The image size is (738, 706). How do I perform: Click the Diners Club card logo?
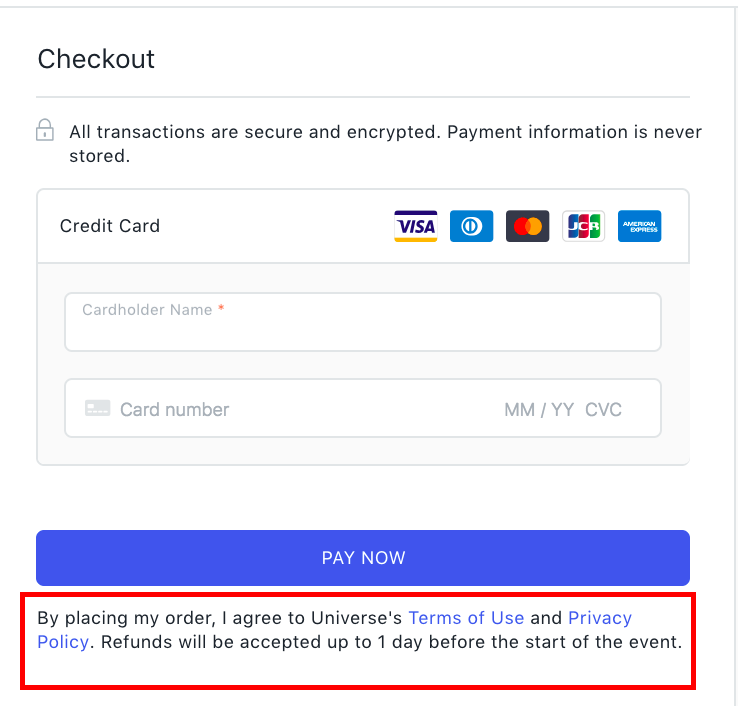[471, 226]
